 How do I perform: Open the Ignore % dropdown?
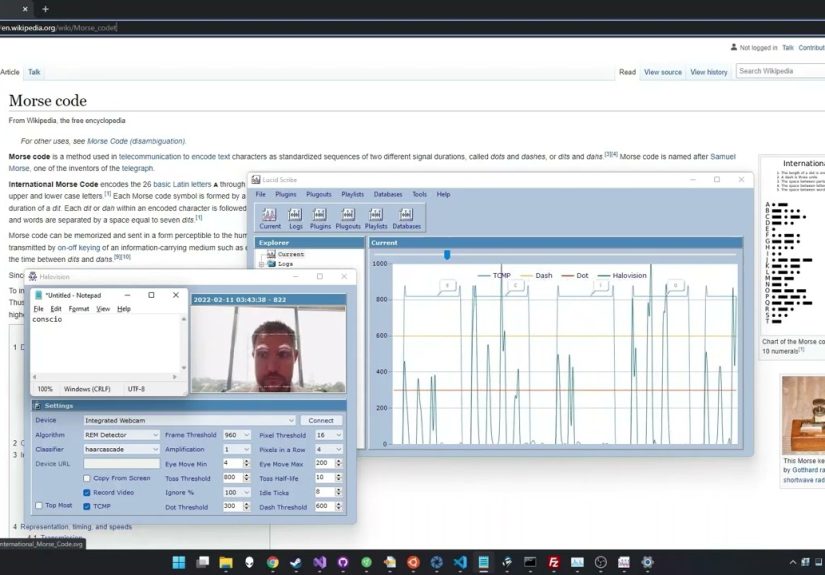click(x=237, y=492)
